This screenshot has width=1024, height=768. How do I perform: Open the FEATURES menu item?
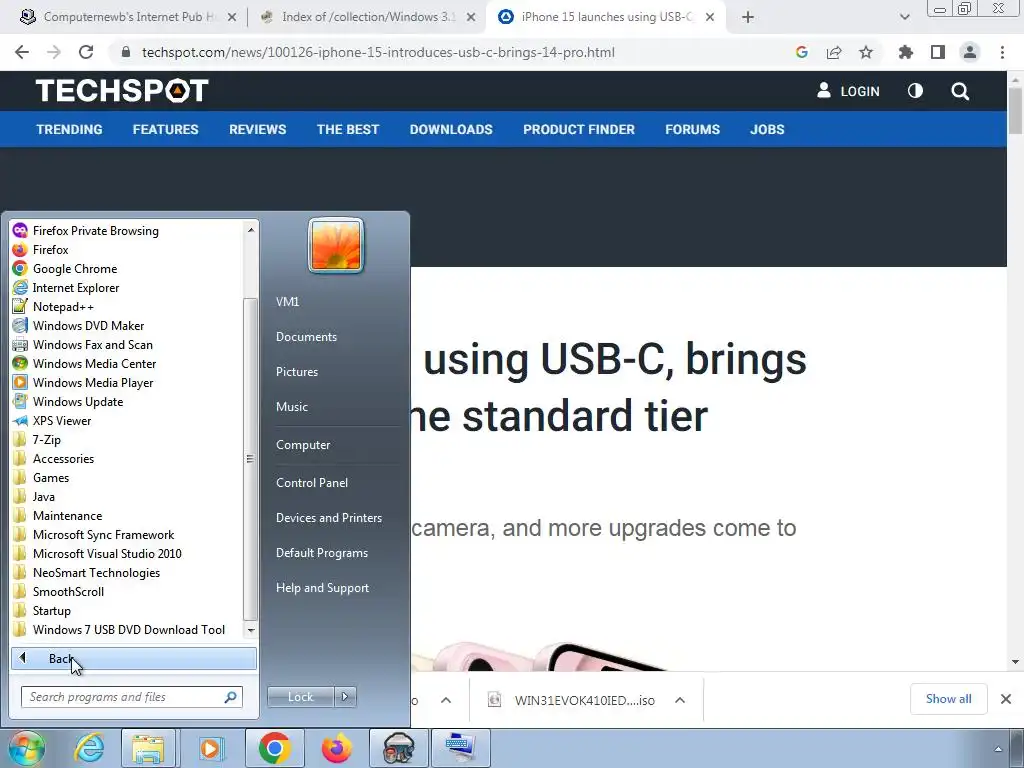(x=165, y=129)
